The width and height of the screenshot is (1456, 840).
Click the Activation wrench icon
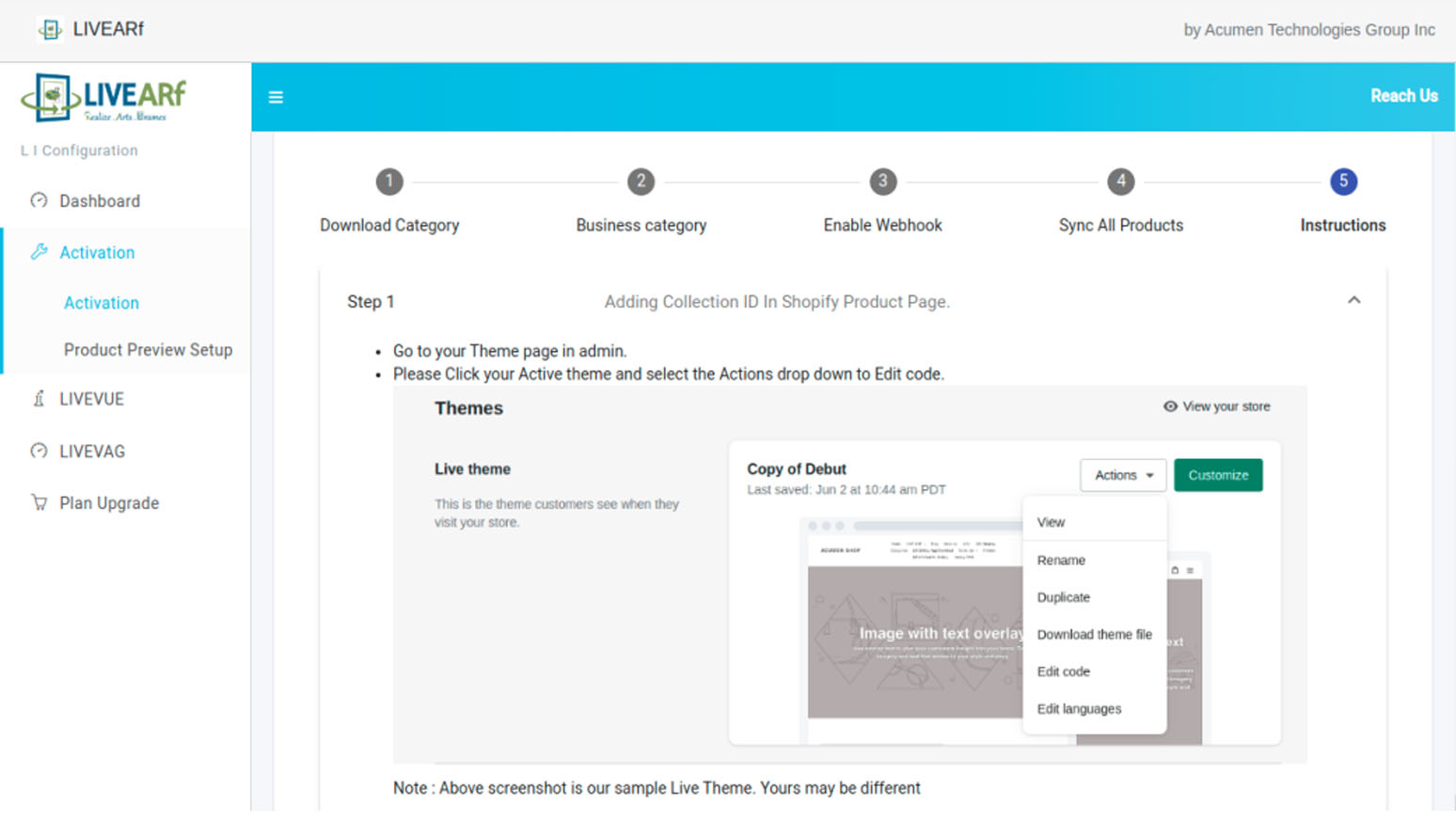39,251
